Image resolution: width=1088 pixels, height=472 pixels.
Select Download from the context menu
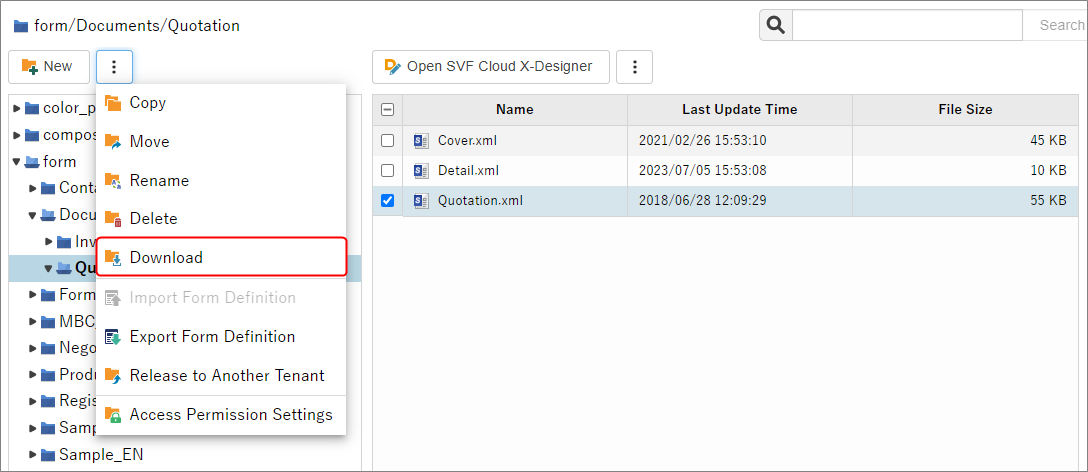(x=166, y=258)
